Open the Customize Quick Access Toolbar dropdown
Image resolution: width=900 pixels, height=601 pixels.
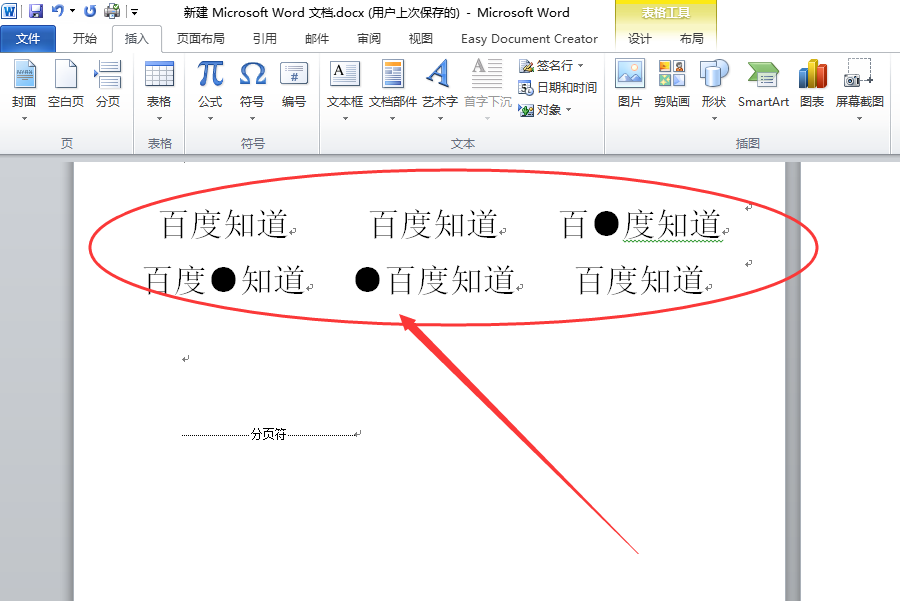tap(134, 11)
